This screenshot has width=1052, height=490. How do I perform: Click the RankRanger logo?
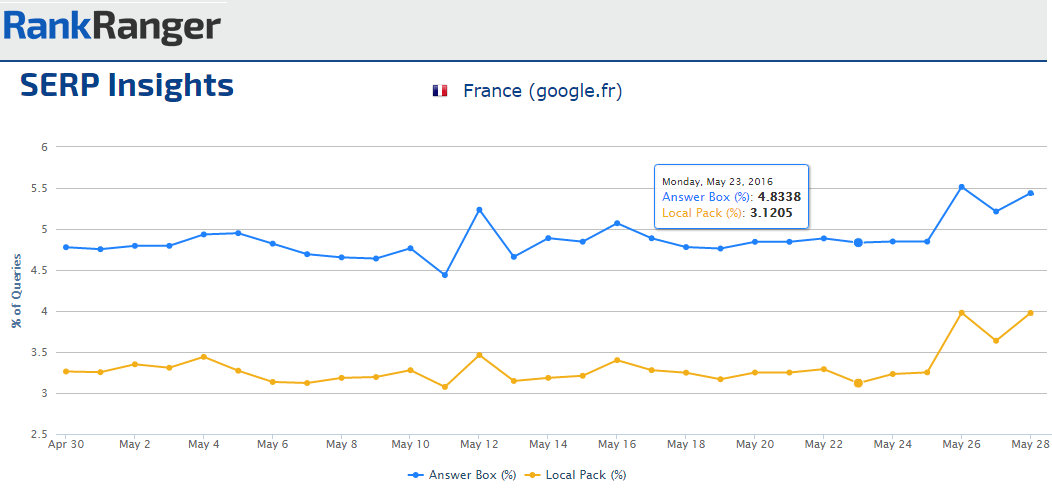[x=111, y=27]
